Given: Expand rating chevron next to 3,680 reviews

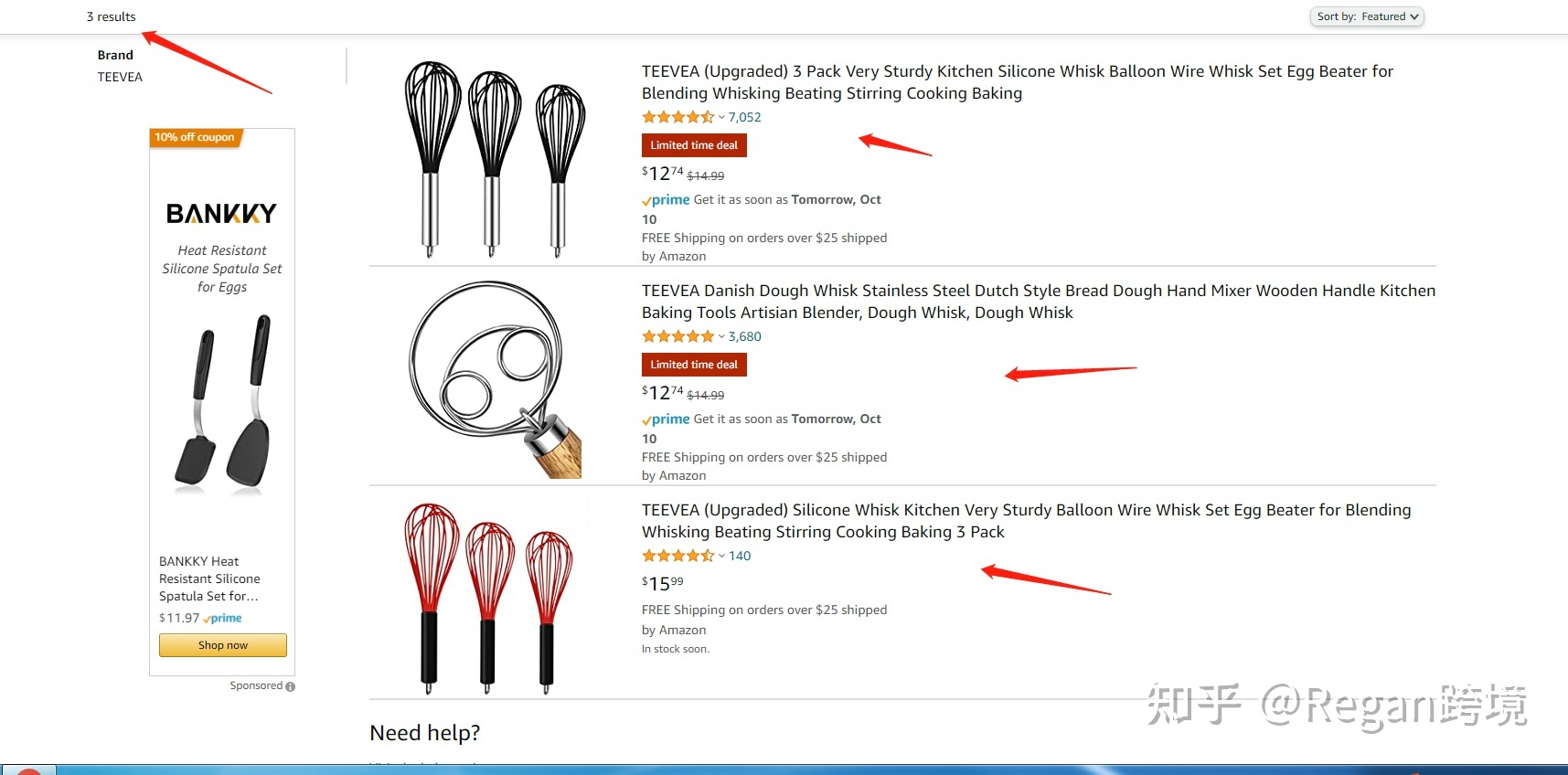Looking at the screenshot, I should [721, 336].
